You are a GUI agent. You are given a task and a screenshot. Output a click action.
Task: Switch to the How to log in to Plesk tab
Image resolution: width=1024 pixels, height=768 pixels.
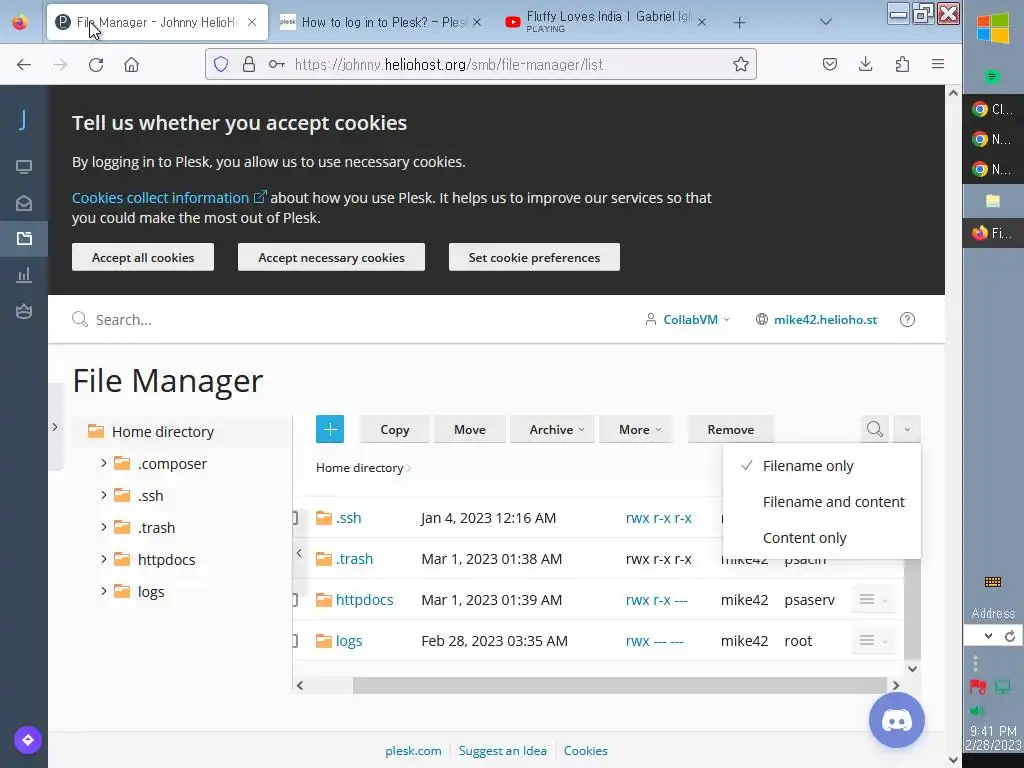coord(382,22)
